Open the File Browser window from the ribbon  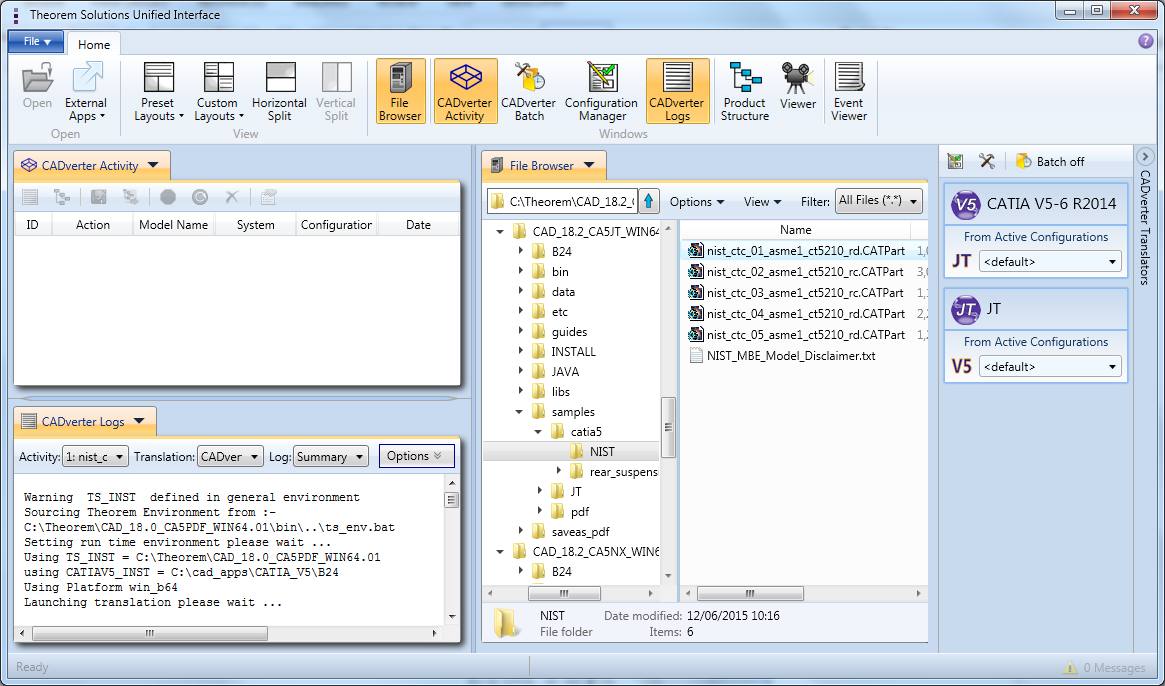pyautogui.click(x=400, y=91)
